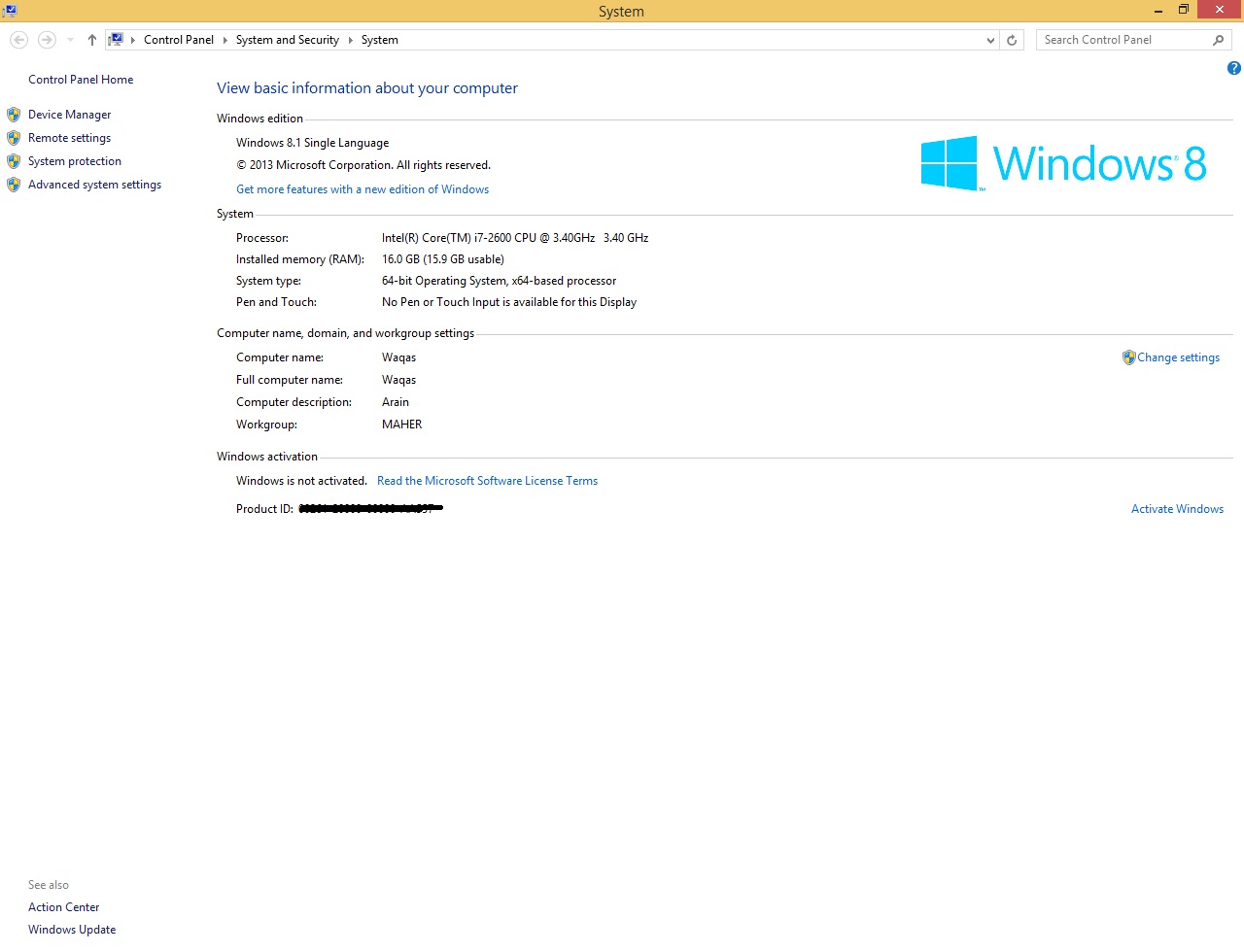
Task: Click the computer icon in address bar
Action: [x=116, y=40]
